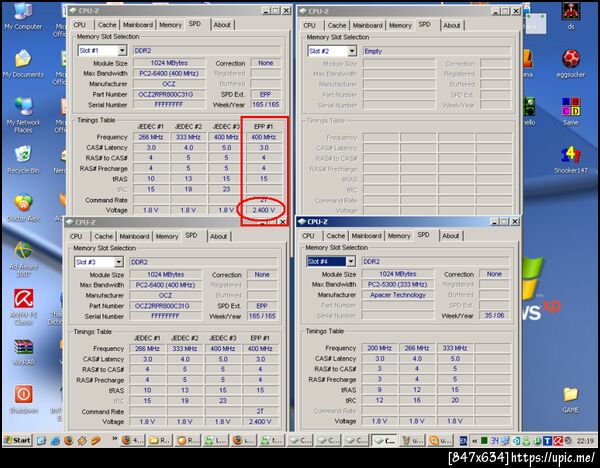Select the Snooker147 desktop icon
The width and height of the screenshot is (600, 468).
pos(571,160)
